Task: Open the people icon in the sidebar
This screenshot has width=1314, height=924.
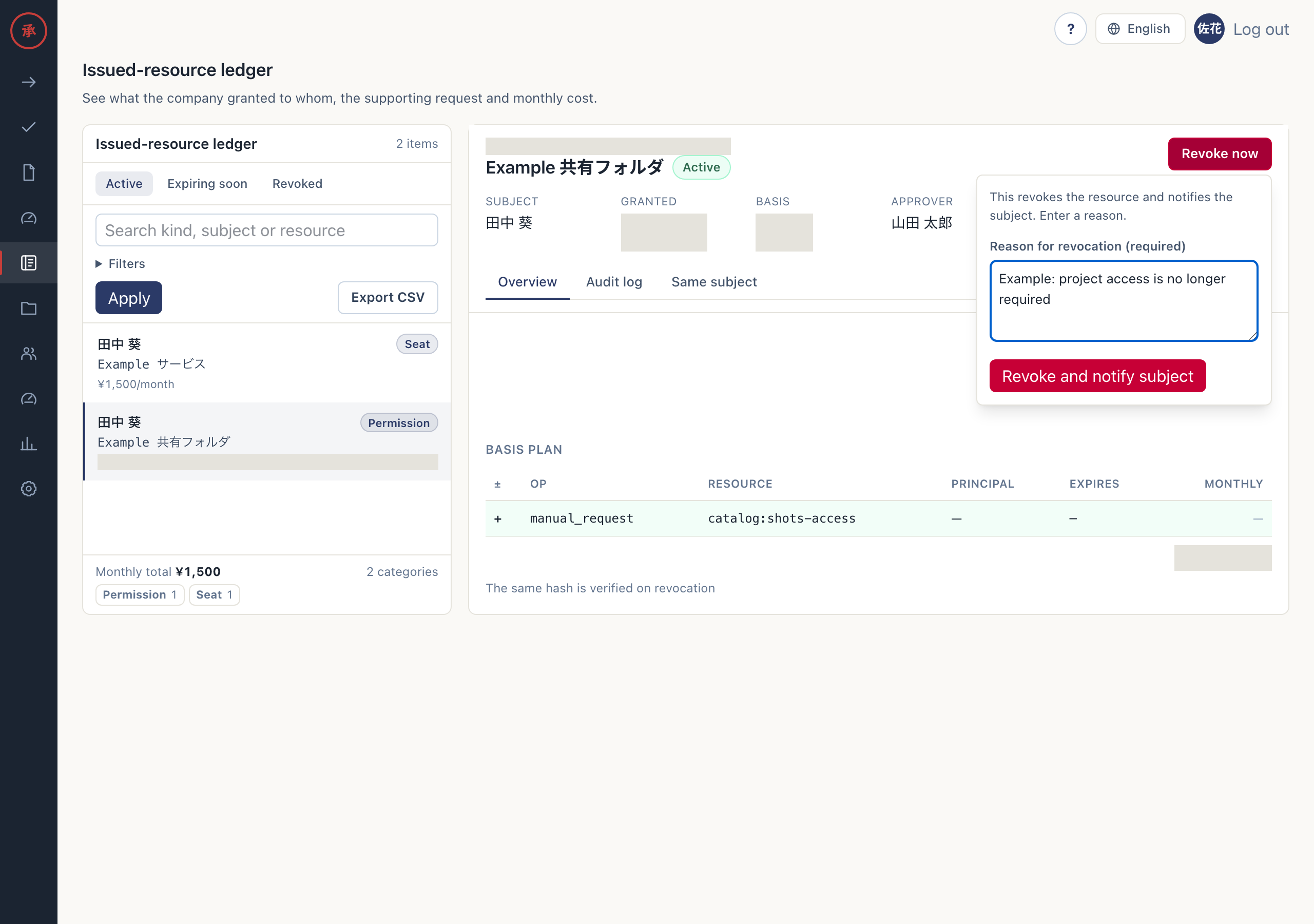Action: pyautogui.click(x=29, y=353)
